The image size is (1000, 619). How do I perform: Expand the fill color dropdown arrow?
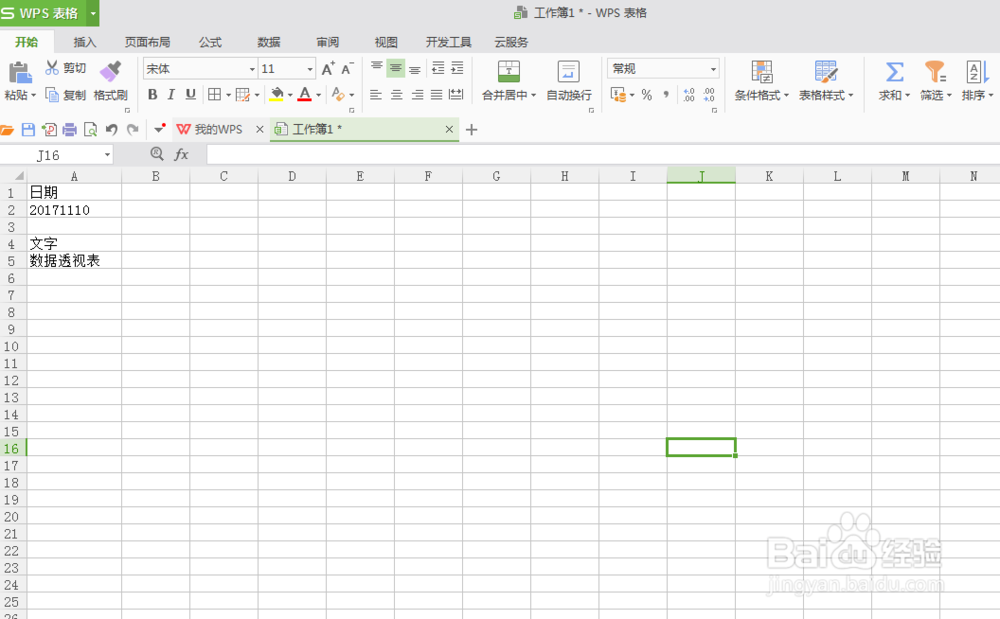290,96
